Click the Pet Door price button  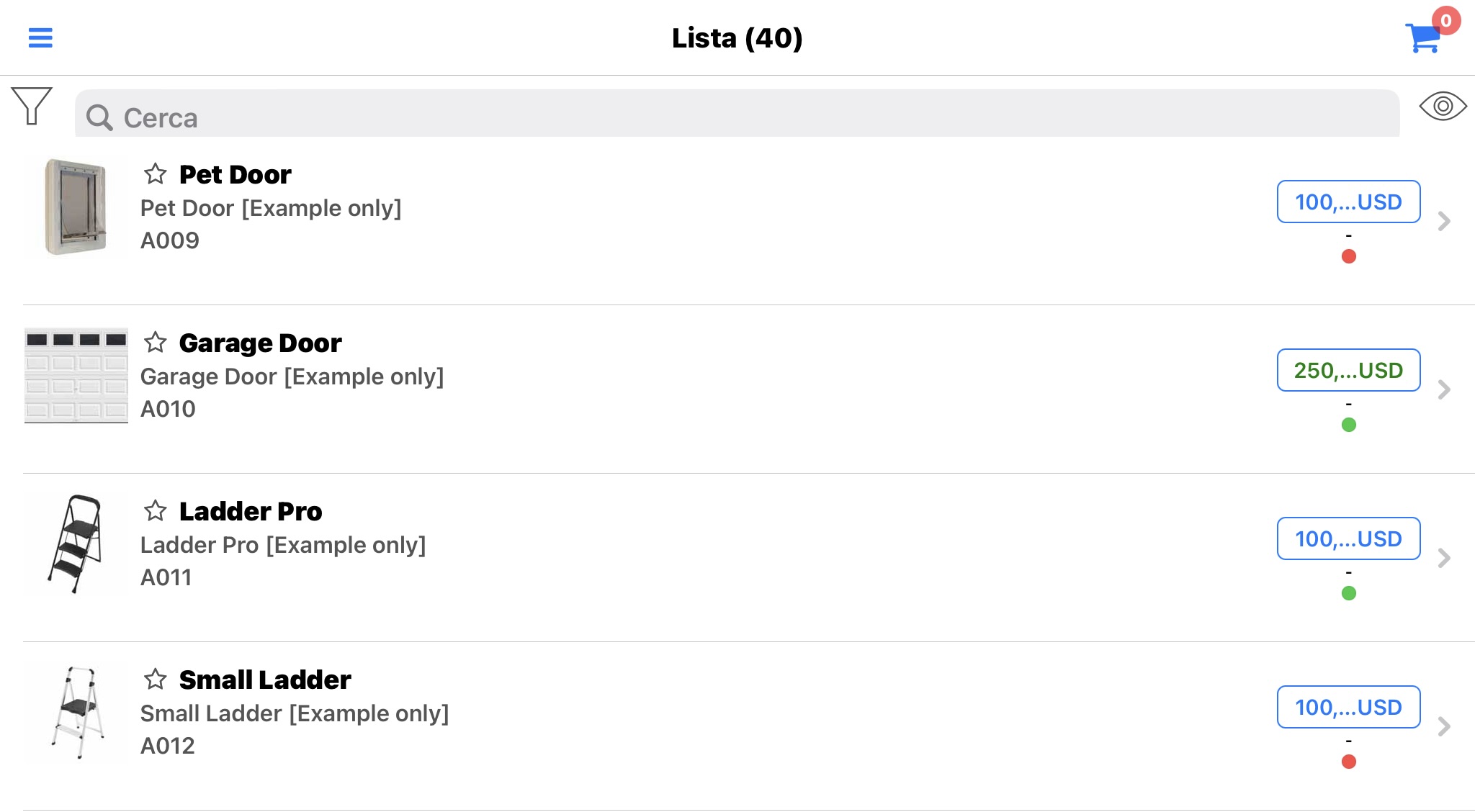coord(1348,202)
